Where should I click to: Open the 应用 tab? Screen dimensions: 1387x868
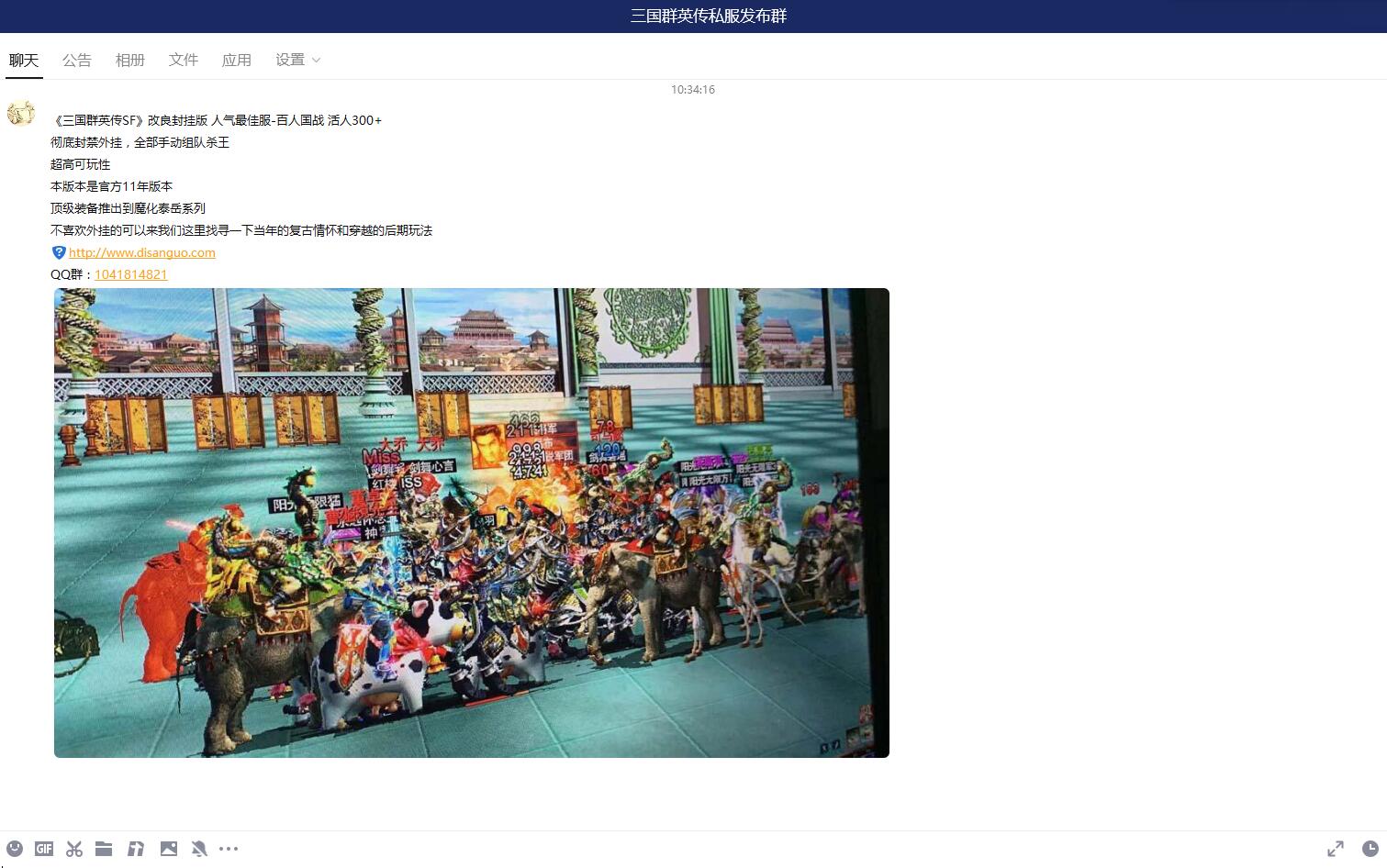237,60
